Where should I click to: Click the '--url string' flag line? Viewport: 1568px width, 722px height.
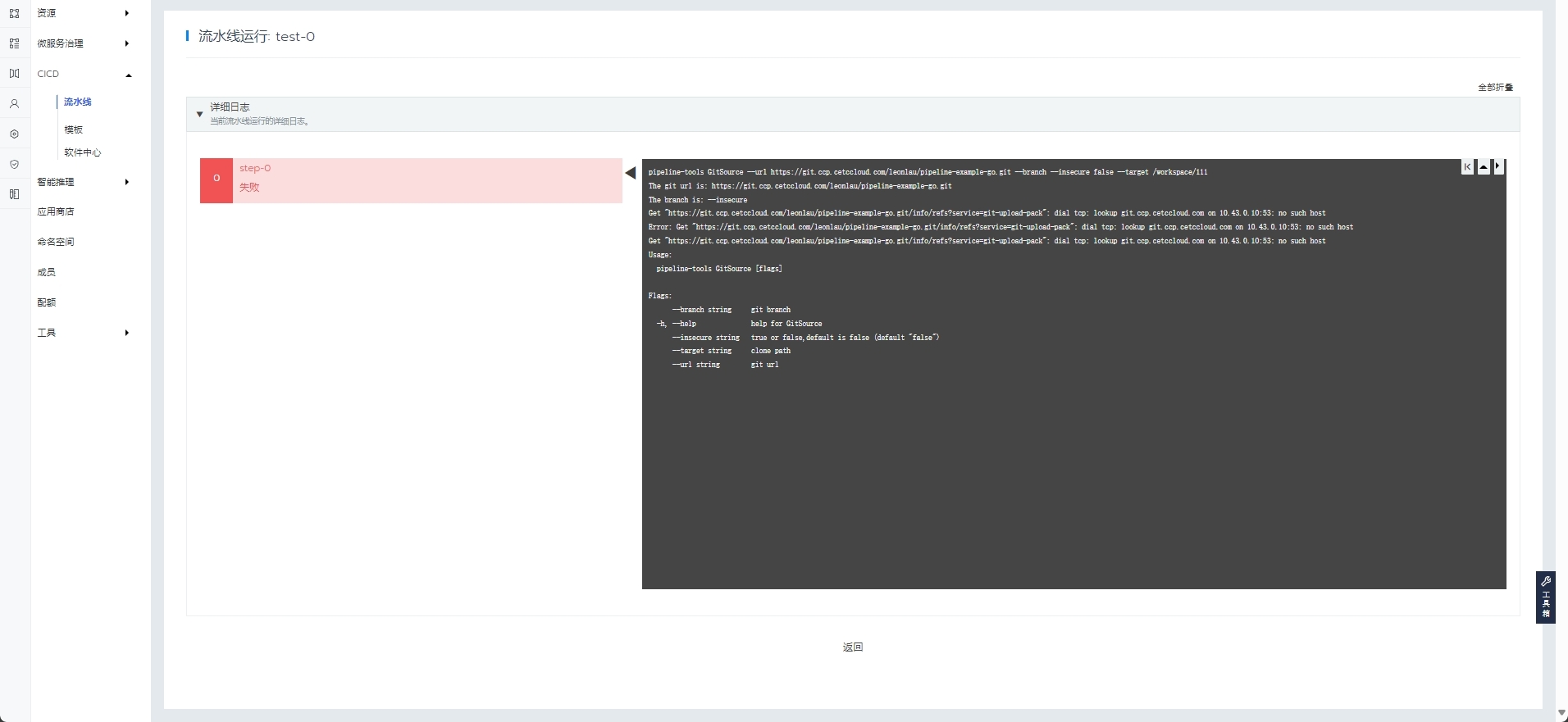[x=726, y=365]
